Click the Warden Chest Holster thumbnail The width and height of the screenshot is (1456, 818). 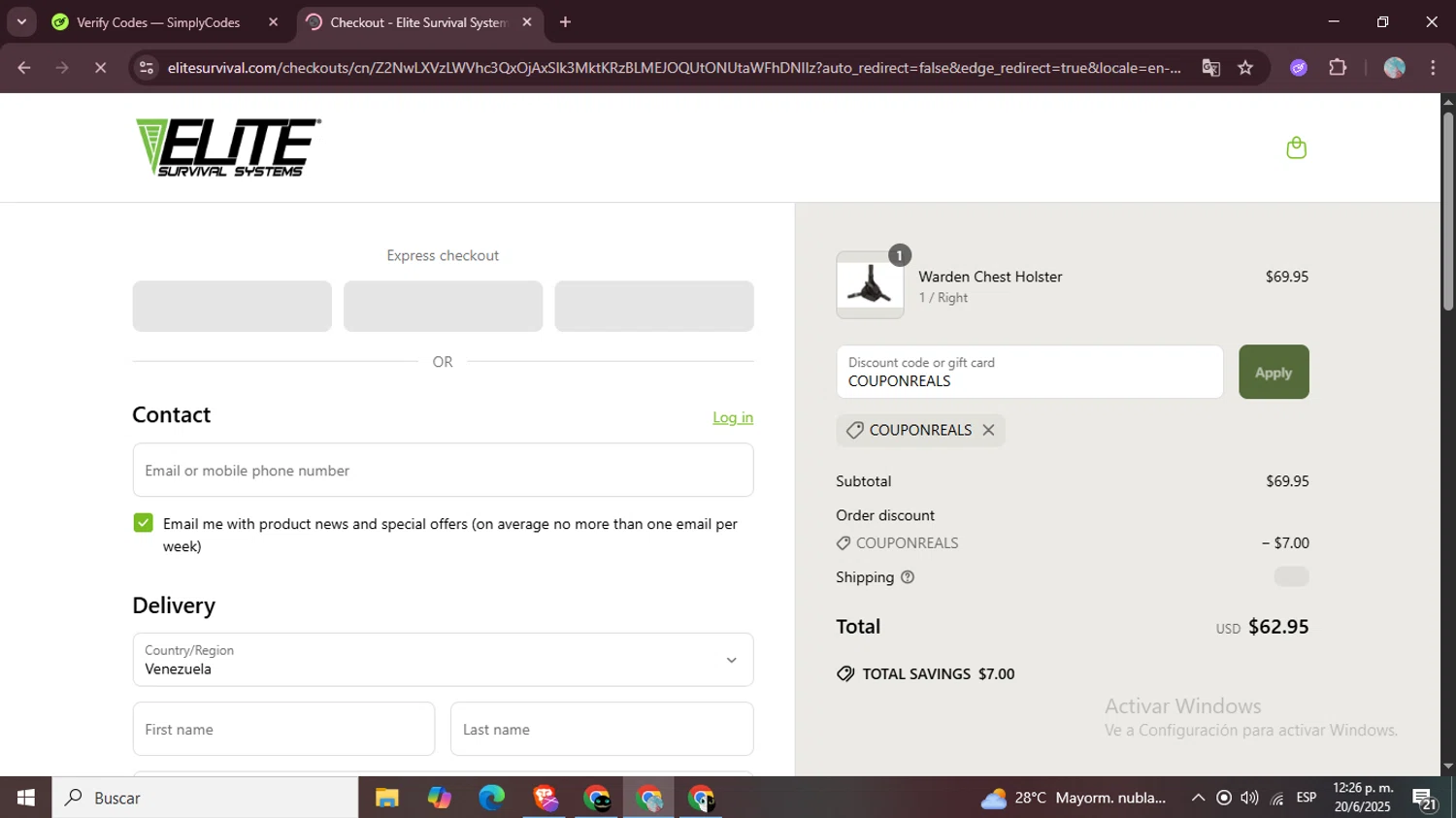click(870, 285)
